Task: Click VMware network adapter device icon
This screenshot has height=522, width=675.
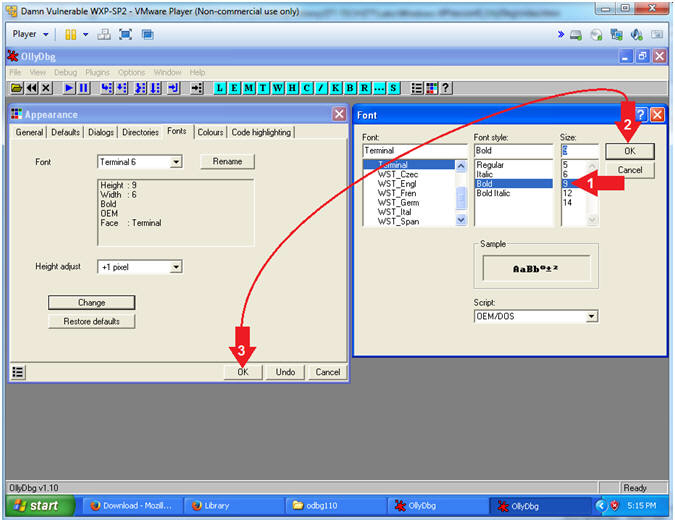Action: tap(616, 35)
